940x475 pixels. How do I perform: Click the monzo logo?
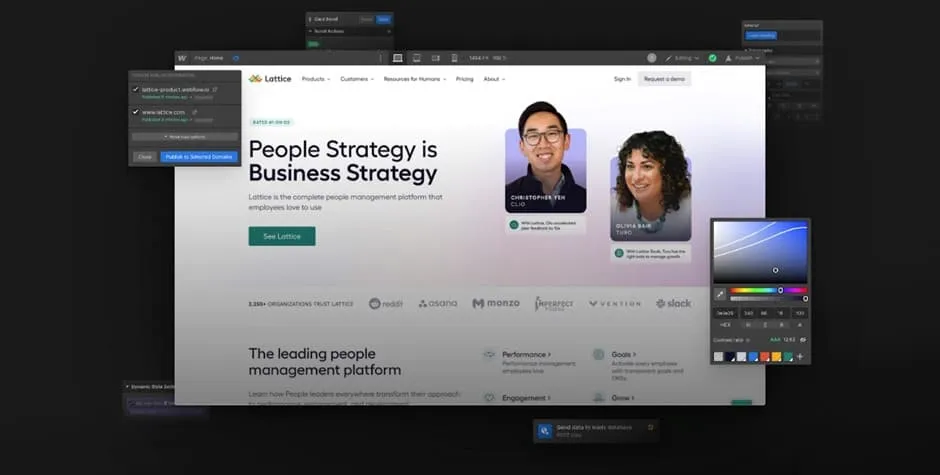coord(496,303)
